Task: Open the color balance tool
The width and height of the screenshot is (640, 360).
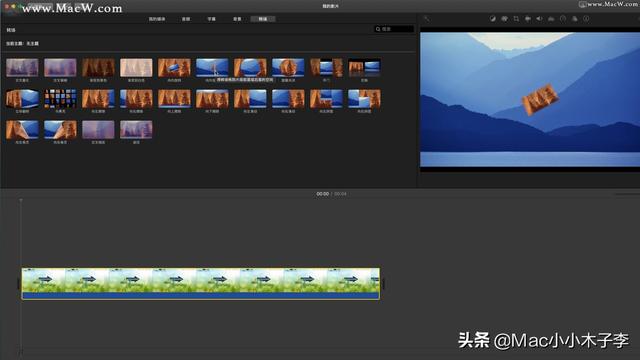Action: pyautogui.click(x=493, y=19)
